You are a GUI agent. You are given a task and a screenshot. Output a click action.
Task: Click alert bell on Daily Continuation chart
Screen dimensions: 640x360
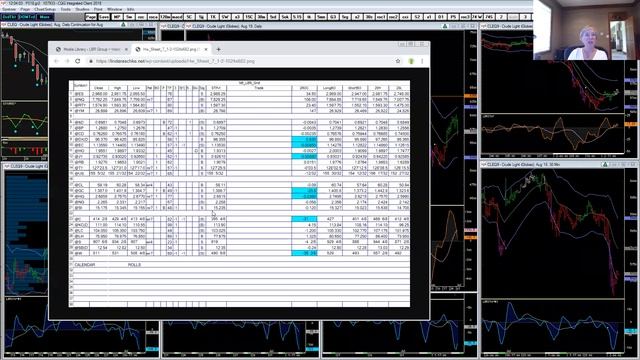(123, 24)
